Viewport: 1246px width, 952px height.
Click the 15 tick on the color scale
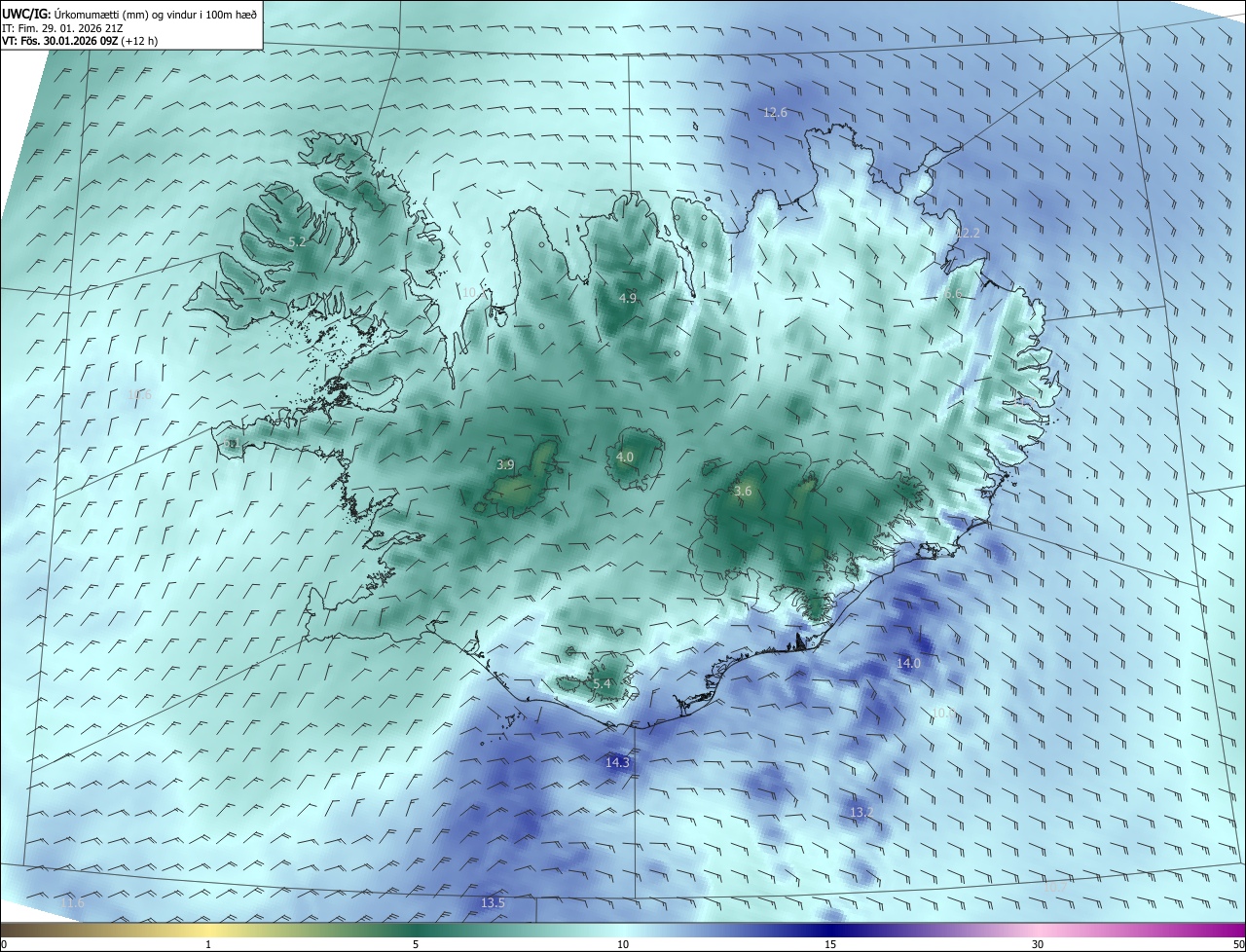830,944
